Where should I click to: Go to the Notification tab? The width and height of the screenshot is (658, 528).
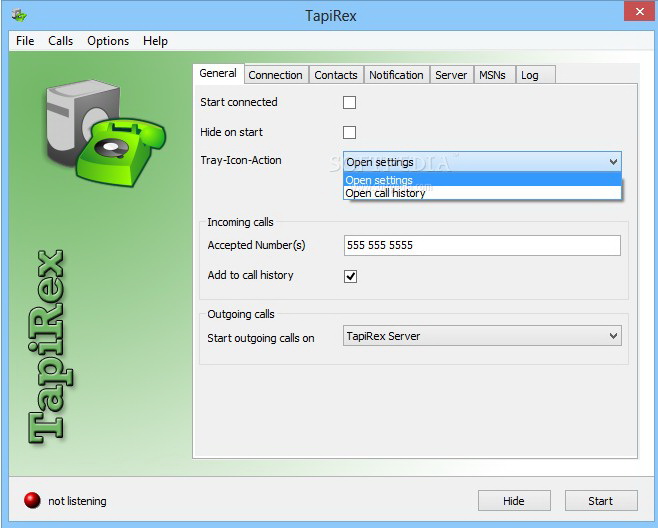coord(396,75)
